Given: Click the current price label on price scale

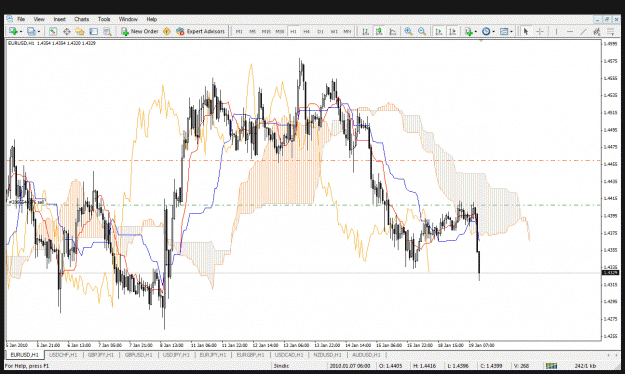Looking at the screenshot, I should click(x=610, y=273).
